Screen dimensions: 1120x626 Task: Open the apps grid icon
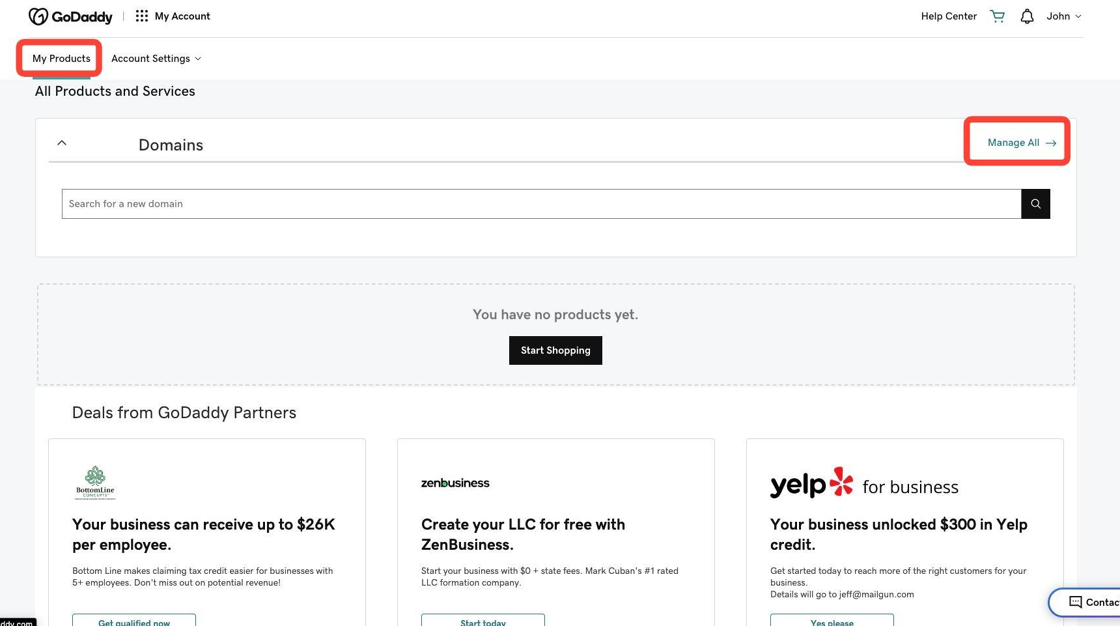point(141,16)
